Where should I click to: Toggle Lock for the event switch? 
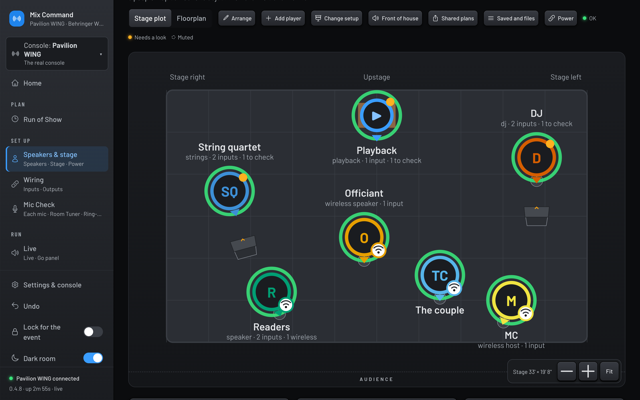click(x=93, y=332)
